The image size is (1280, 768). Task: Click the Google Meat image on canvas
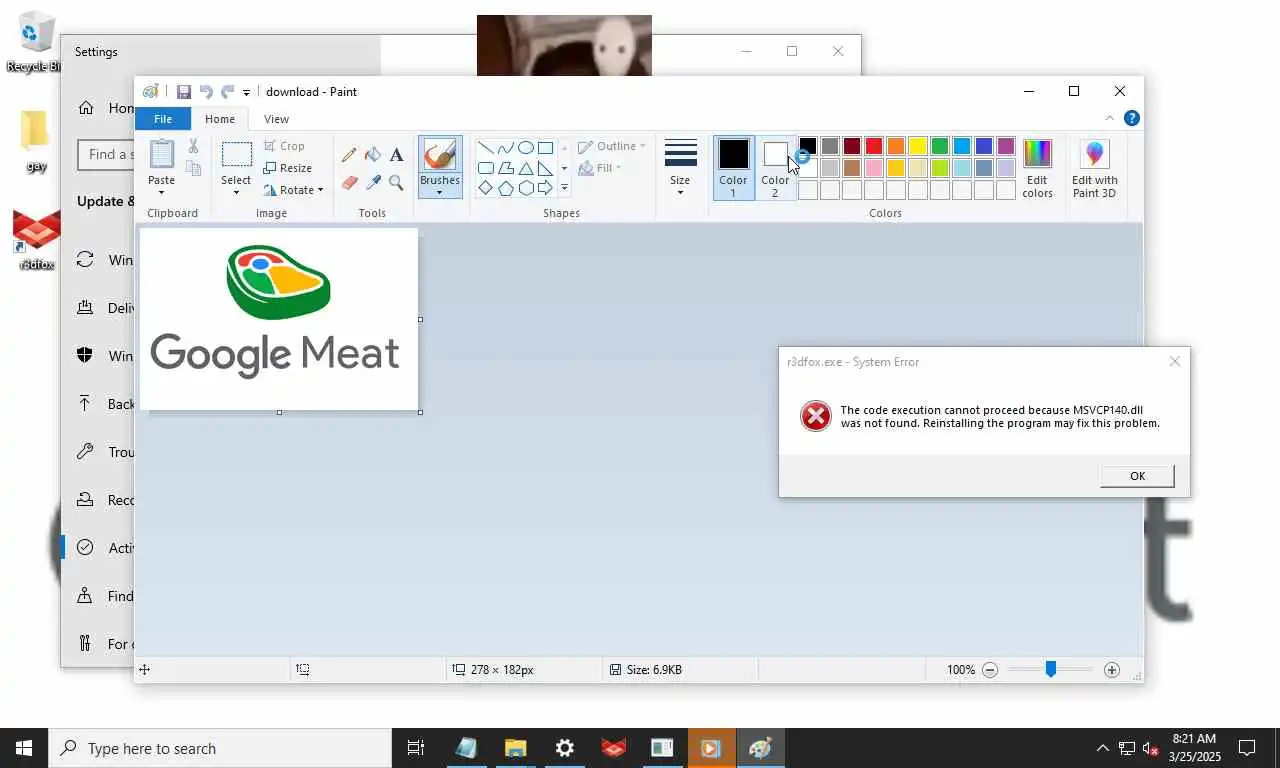278,319
